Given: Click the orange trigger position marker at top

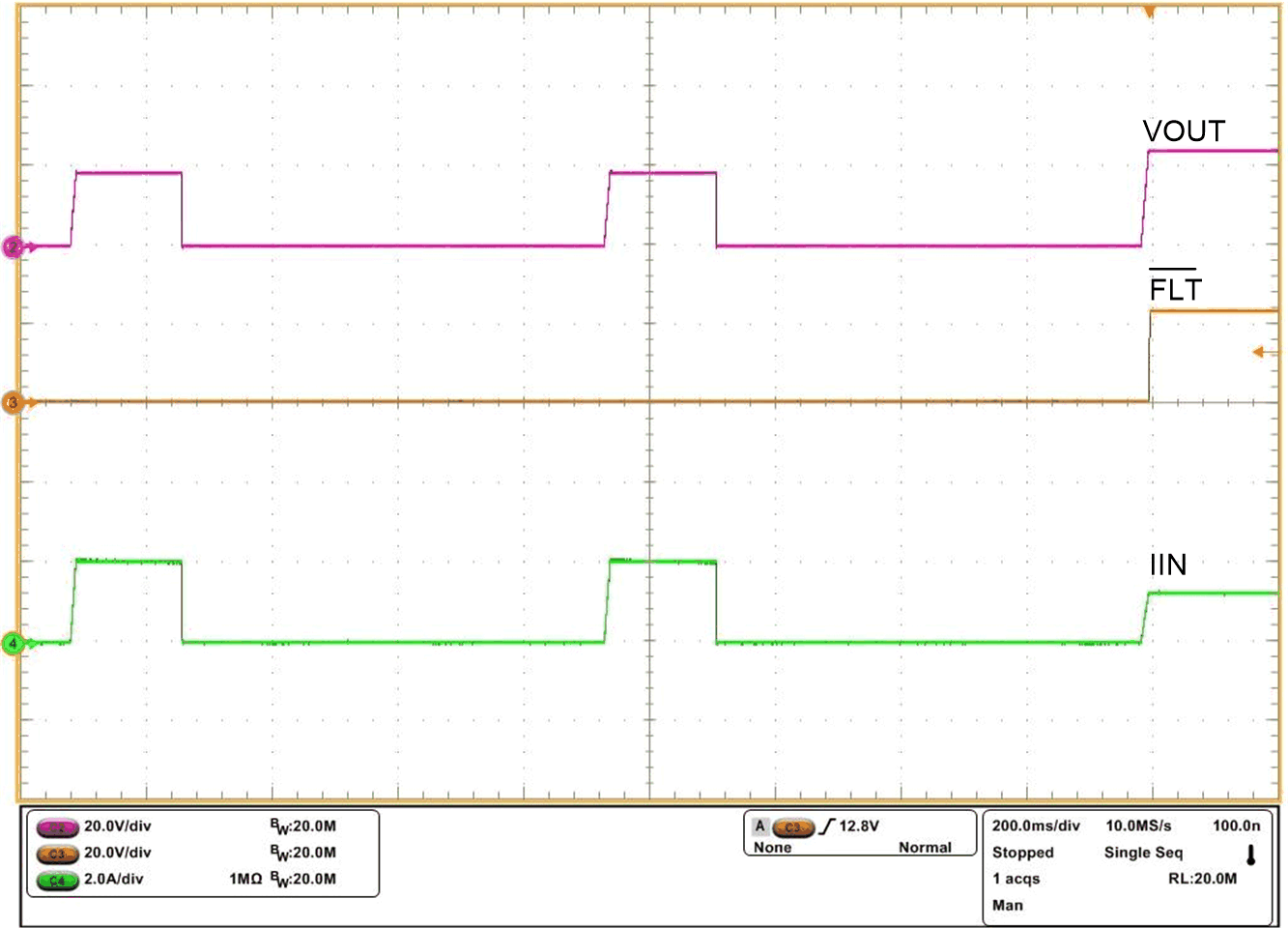Looking at the screenshot, I should pos(1149,12).
